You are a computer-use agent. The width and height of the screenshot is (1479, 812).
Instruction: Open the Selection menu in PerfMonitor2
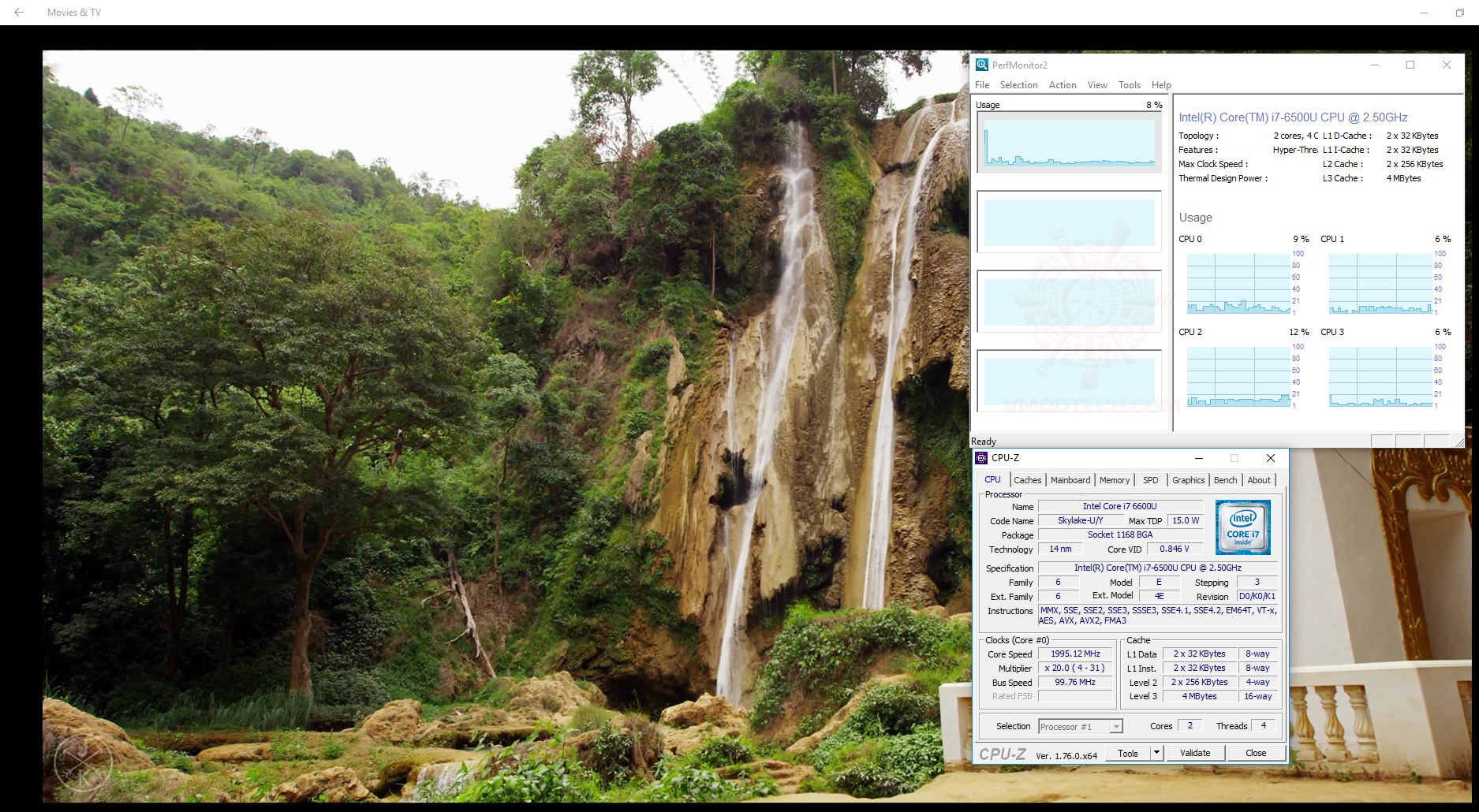(1018, 85)
